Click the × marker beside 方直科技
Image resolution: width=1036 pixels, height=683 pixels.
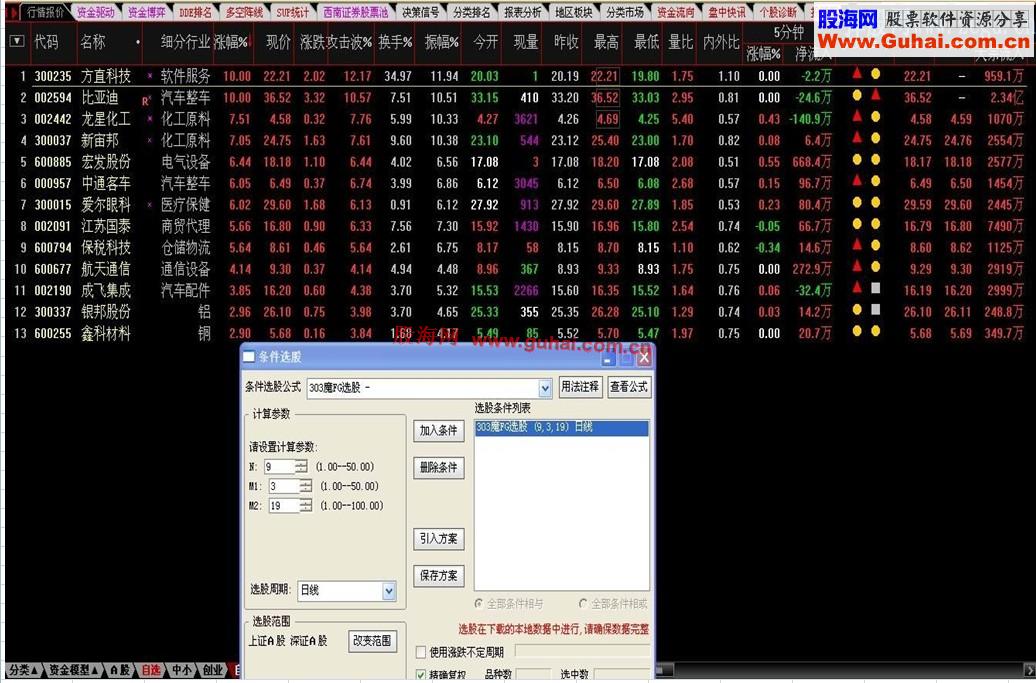[150, 76]
